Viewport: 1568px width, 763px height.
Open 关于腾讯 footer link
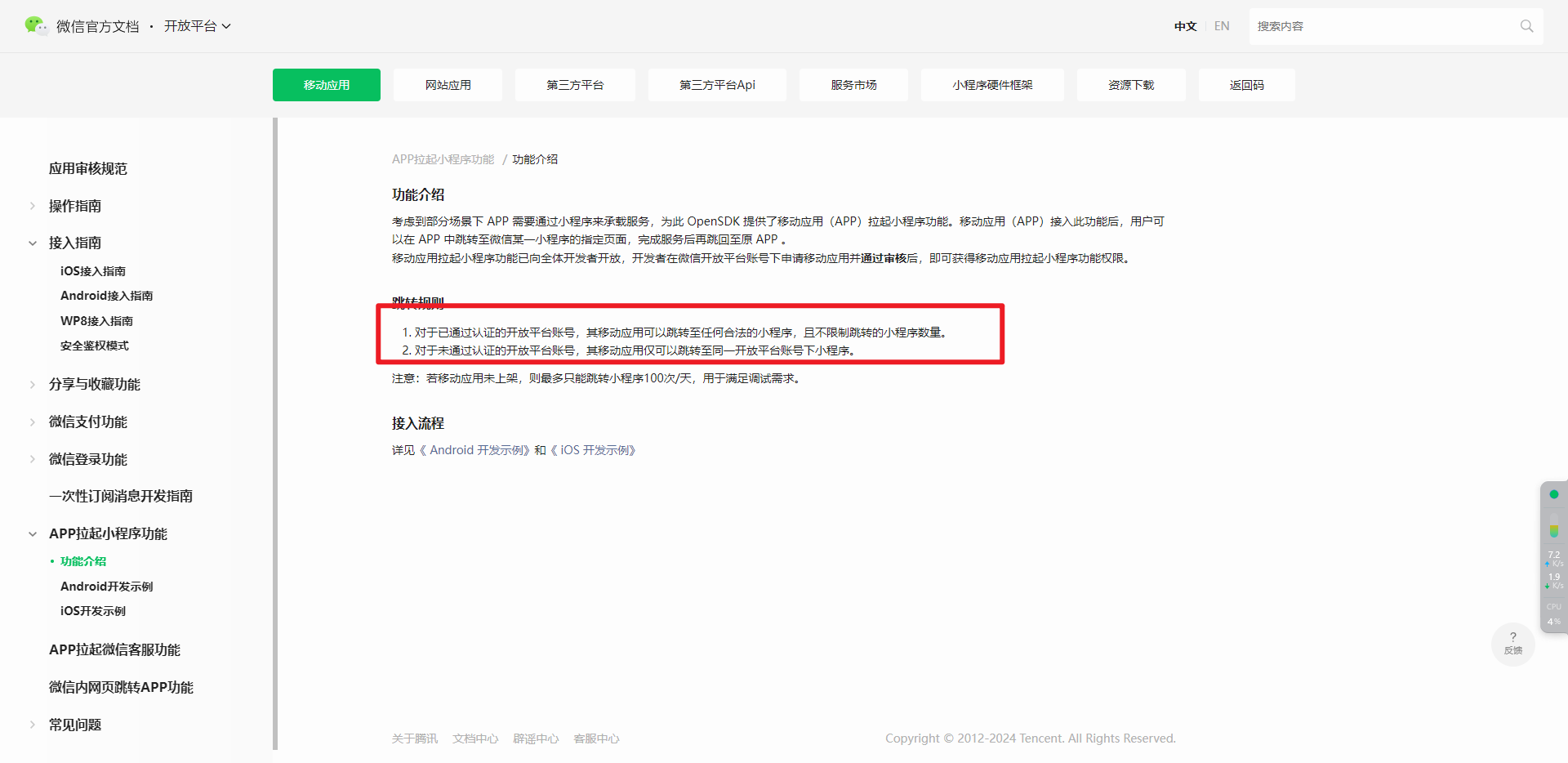point(415,738)
